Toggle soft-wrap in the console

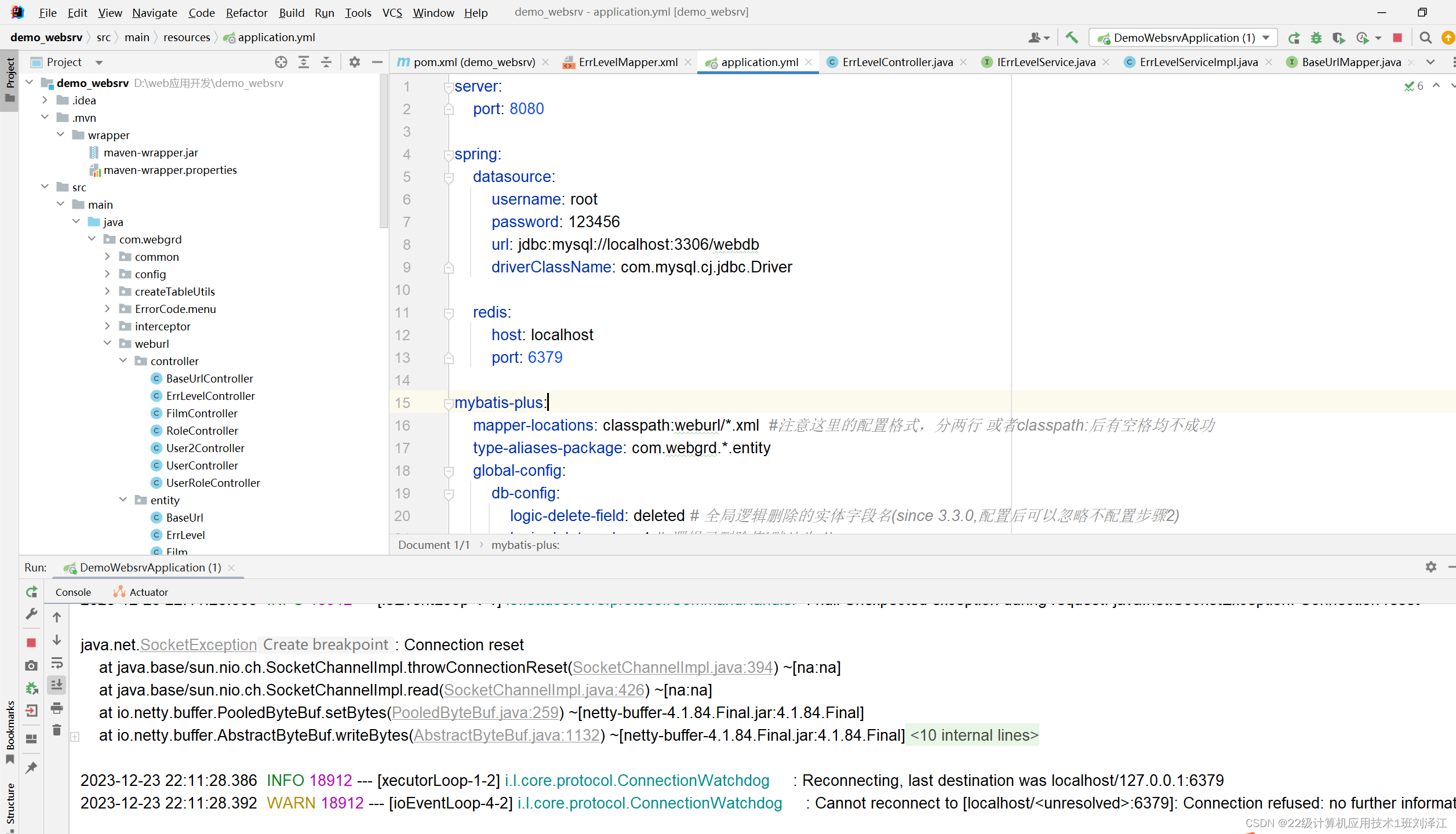pyautogui.click(x=57, y=662)
